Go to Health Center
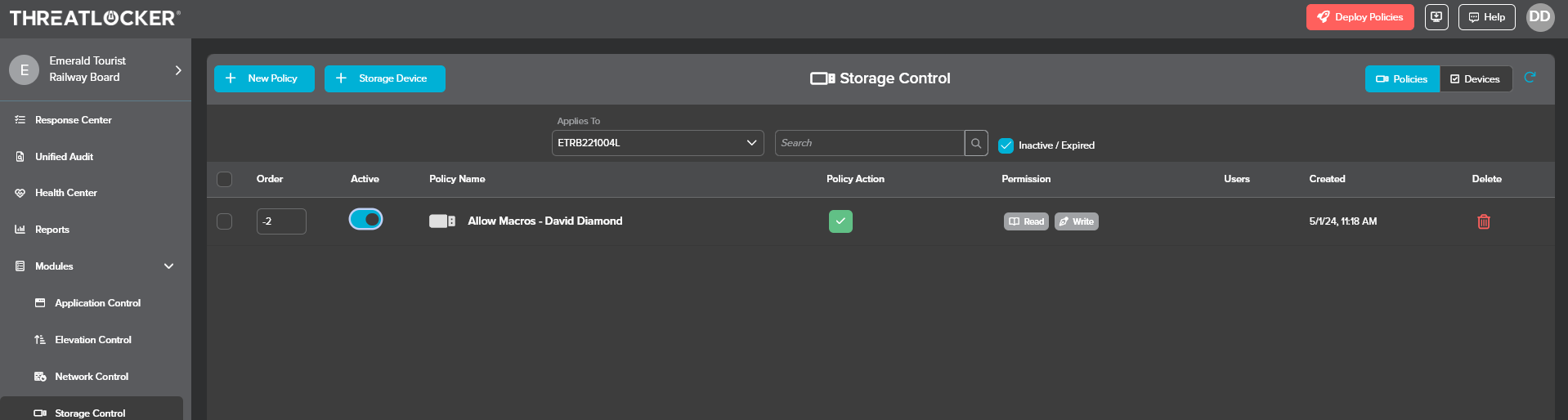 (x=65, y=193)
